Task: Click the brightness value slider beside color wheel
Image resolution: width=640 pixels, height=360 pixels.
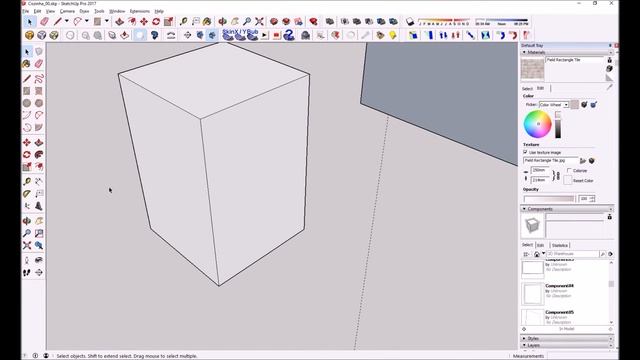Action: pos(558,125)
